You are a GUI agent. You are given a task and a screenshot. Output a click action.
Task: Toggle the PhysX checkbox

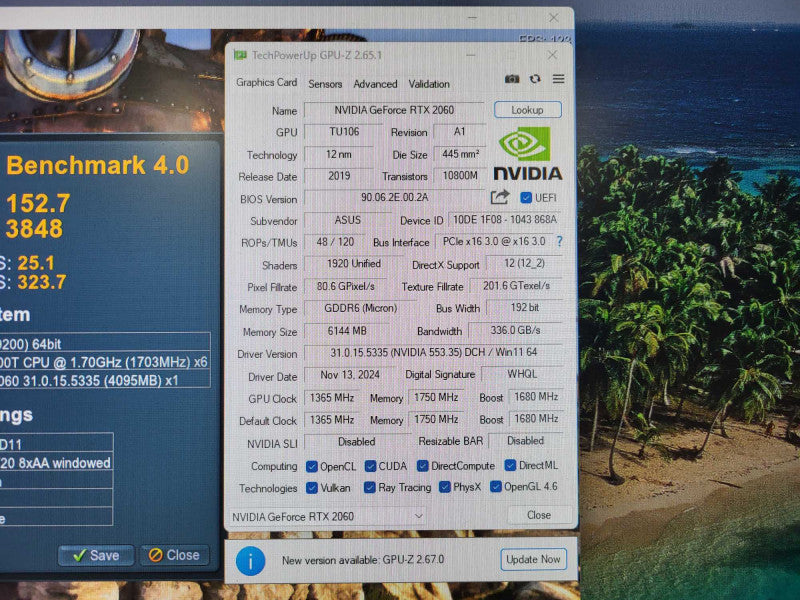(x=444, y=487)
